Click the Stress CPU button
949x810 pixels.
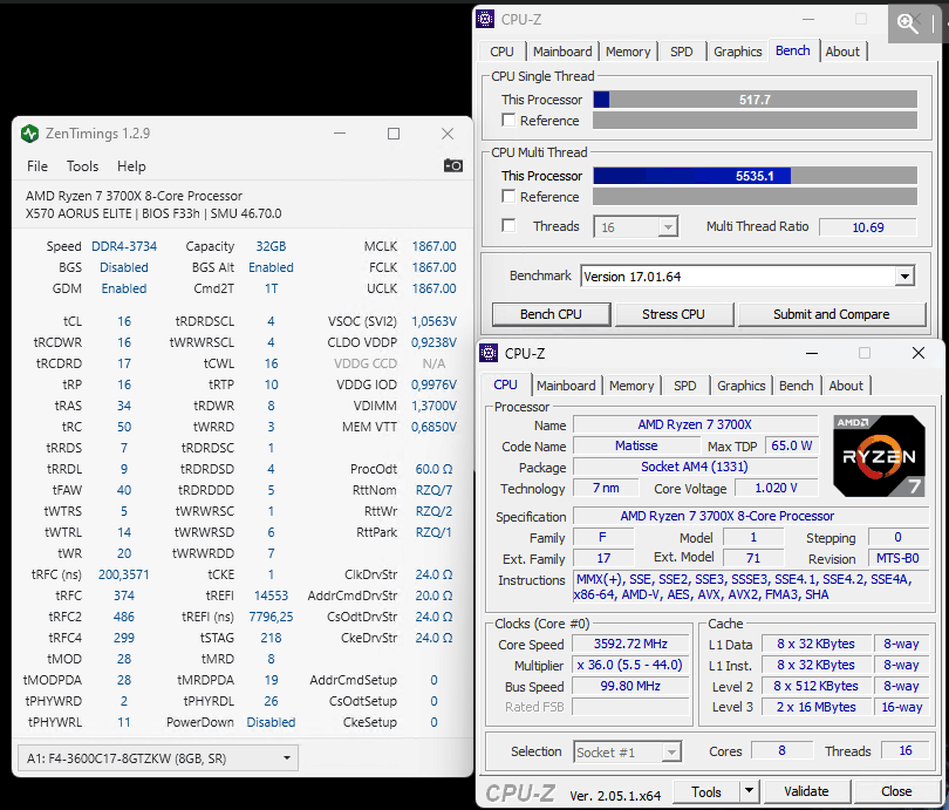pos(674,314)
